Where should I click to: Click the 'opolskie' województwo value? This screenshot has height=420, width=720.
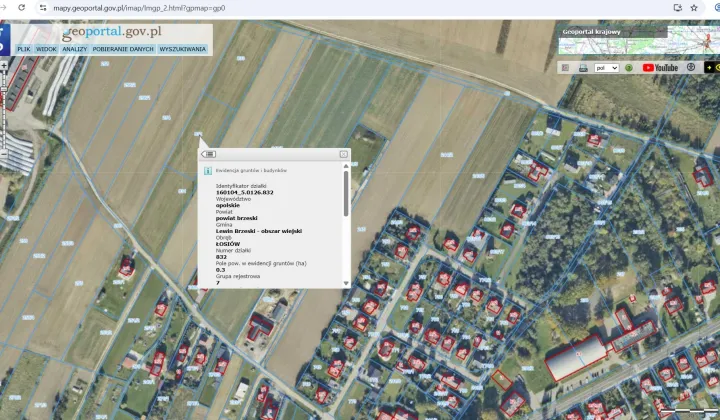tap(228, 205)
